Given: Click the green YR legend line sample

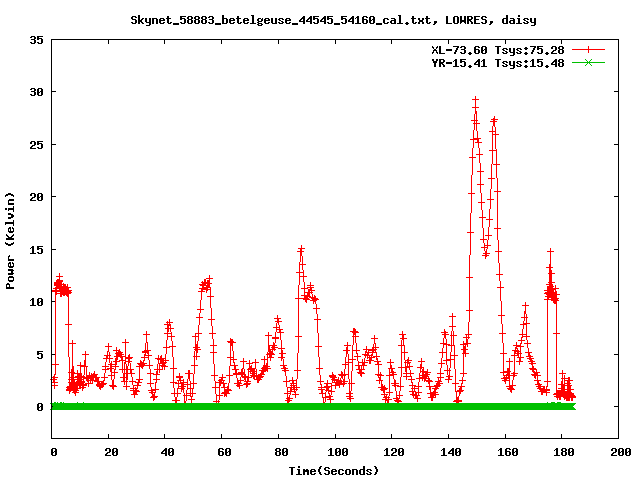Looking at the screenshot, I should click(x=588, y=63).
